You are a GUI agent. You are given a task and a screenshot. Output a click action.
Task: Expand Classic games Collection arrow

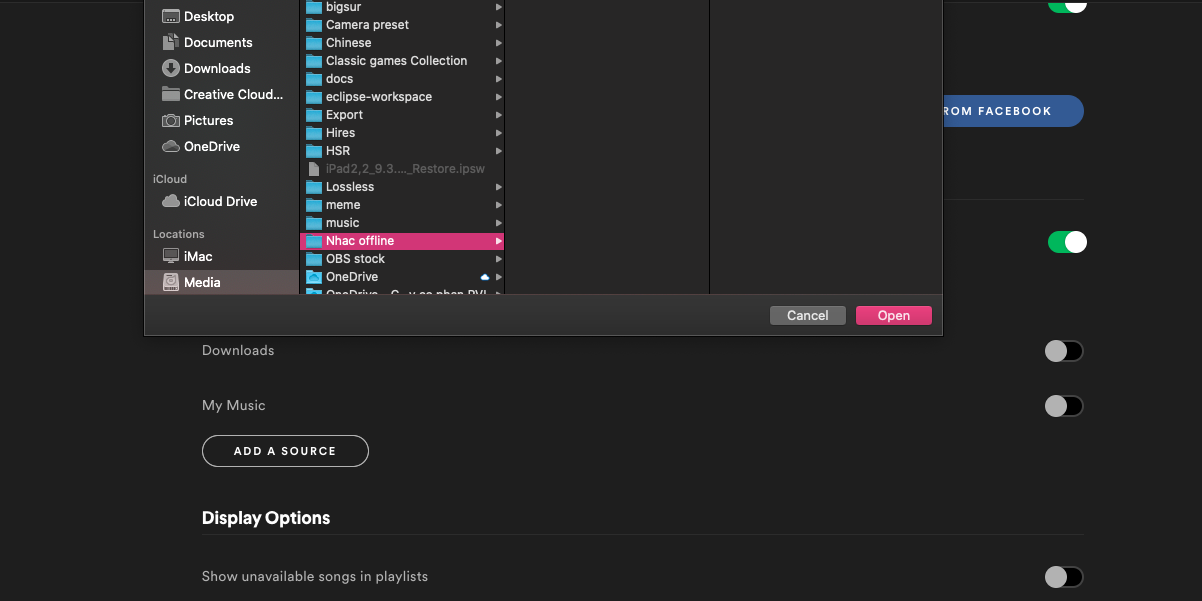click(x=498, y=61)
